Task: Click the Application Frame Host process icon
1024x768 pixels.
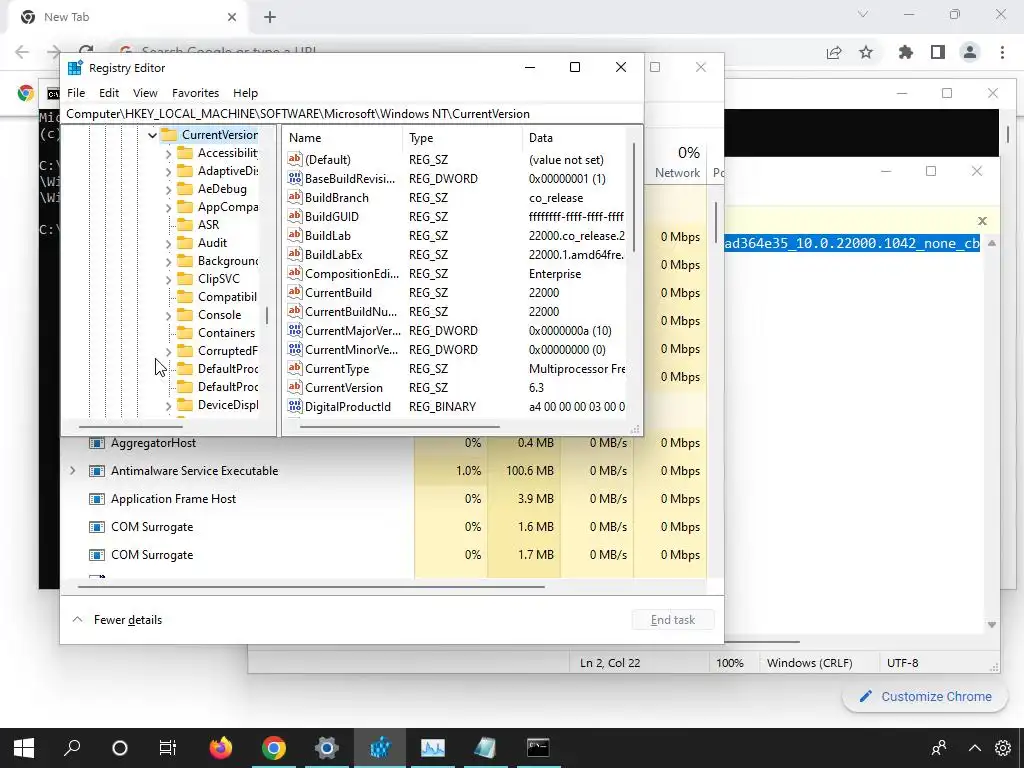Action: click(x=97, y=499)
